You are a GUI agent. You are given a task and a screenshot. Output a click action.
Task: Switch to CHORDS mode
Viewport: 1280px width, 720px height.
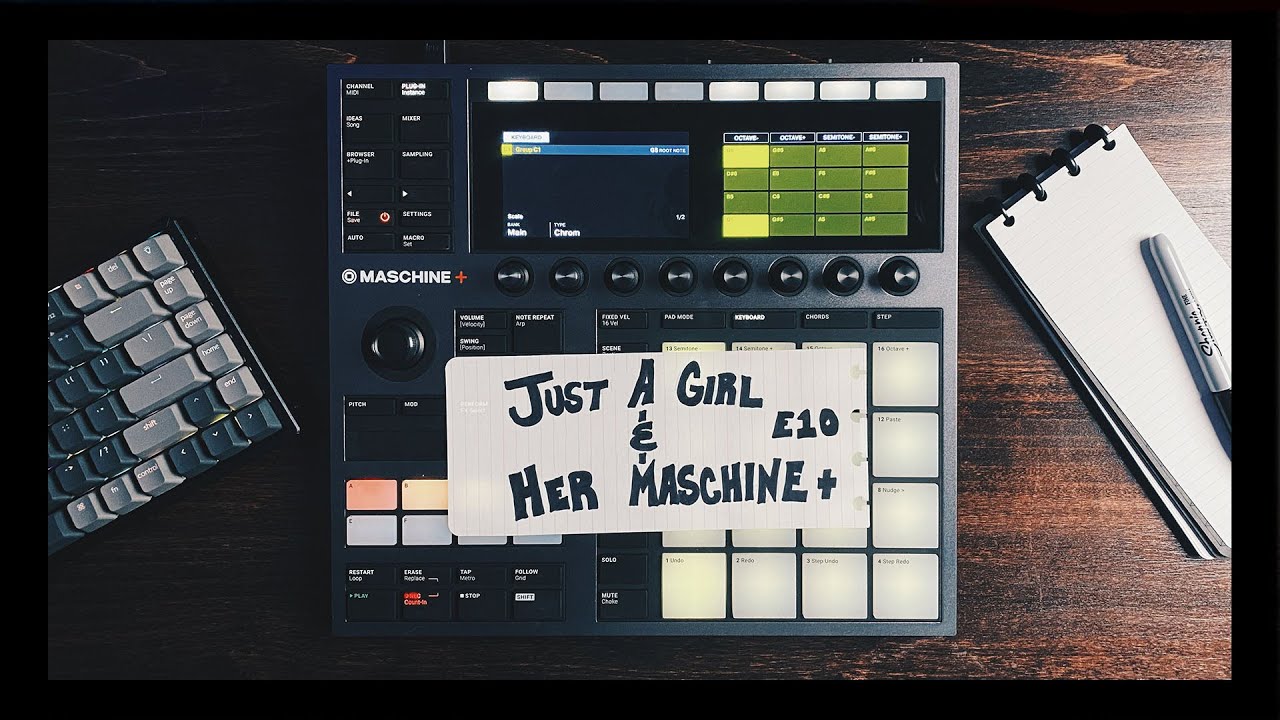tap(834, 320)
